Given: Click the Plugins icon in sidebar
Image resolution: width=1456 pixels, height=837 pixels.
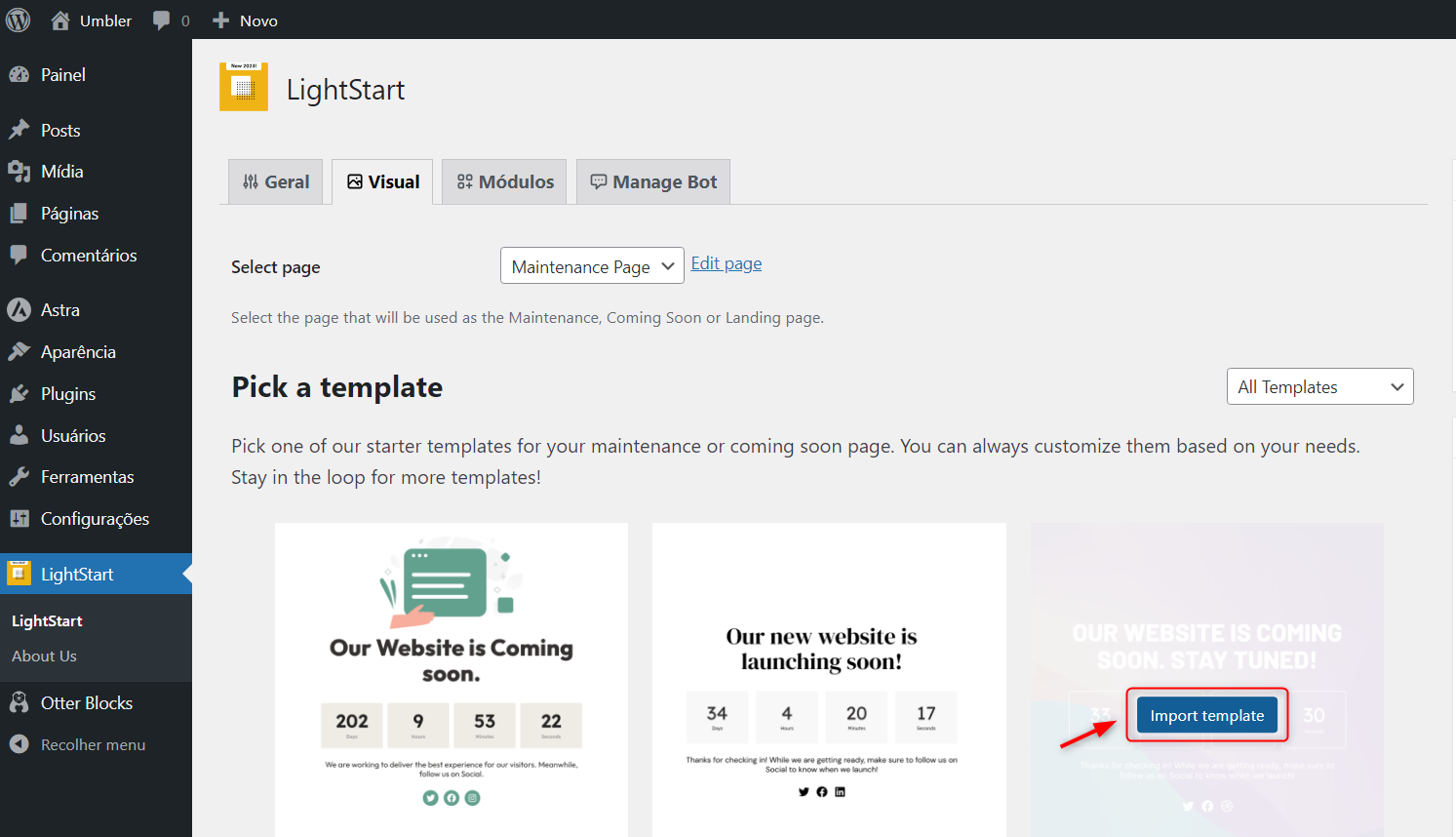Looking at the screenshot, I should coord(19,394).
